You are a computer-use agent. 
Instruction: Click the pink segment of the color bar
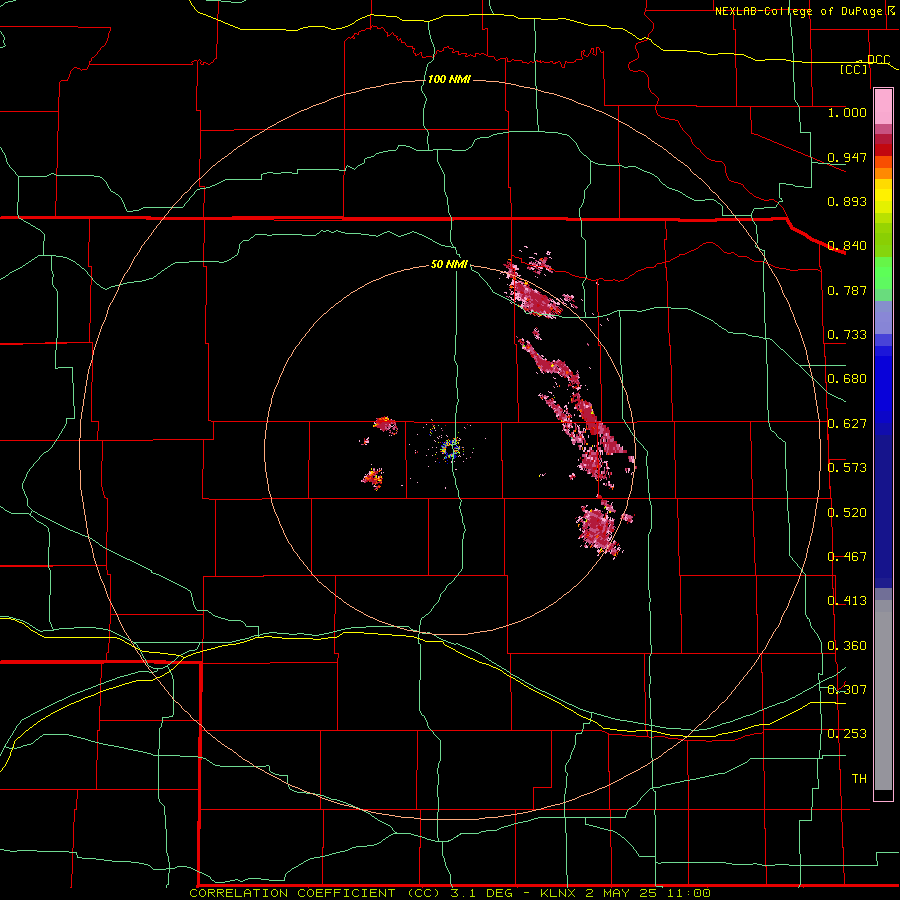(883, 107)
